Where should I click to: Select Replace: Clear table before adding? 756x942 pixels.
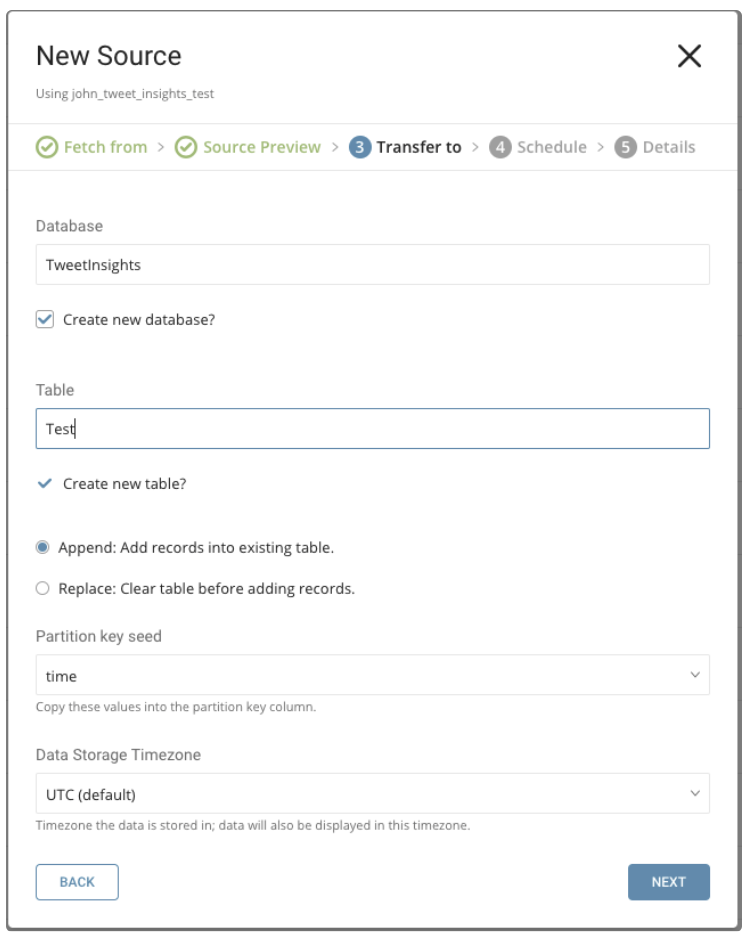pos(43,589)
